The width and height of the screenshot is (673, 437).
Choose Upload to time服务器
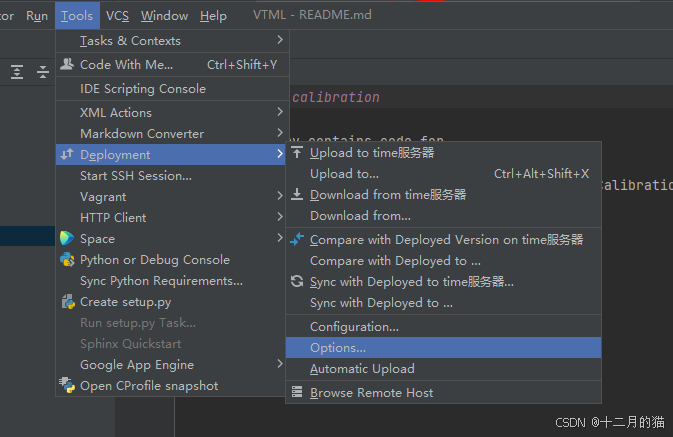[443, 153]
